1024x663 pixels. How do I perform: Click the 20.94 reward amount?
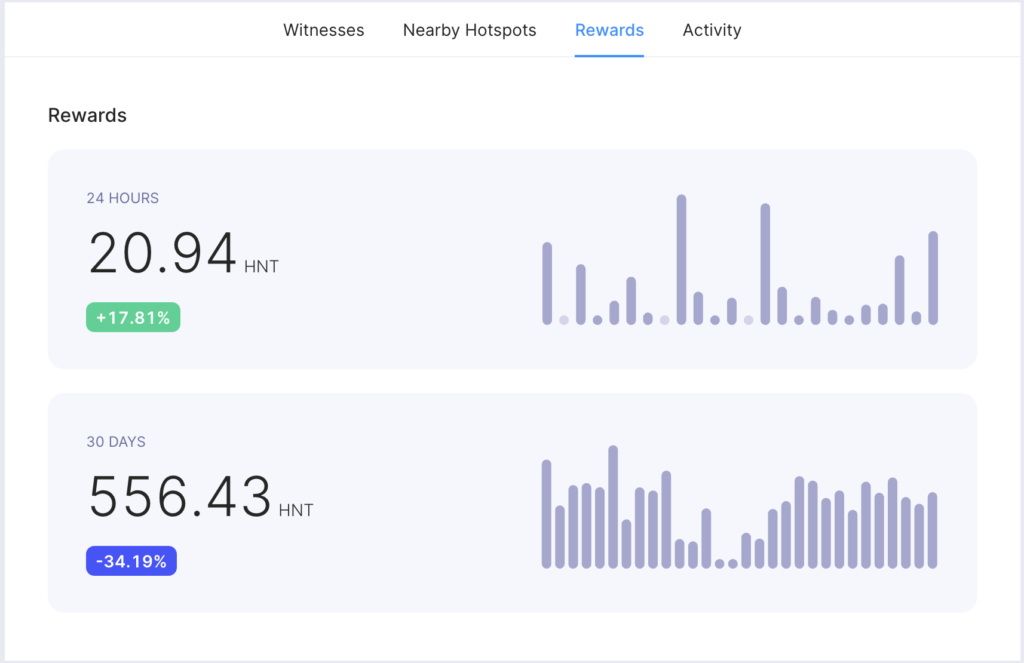162,254
